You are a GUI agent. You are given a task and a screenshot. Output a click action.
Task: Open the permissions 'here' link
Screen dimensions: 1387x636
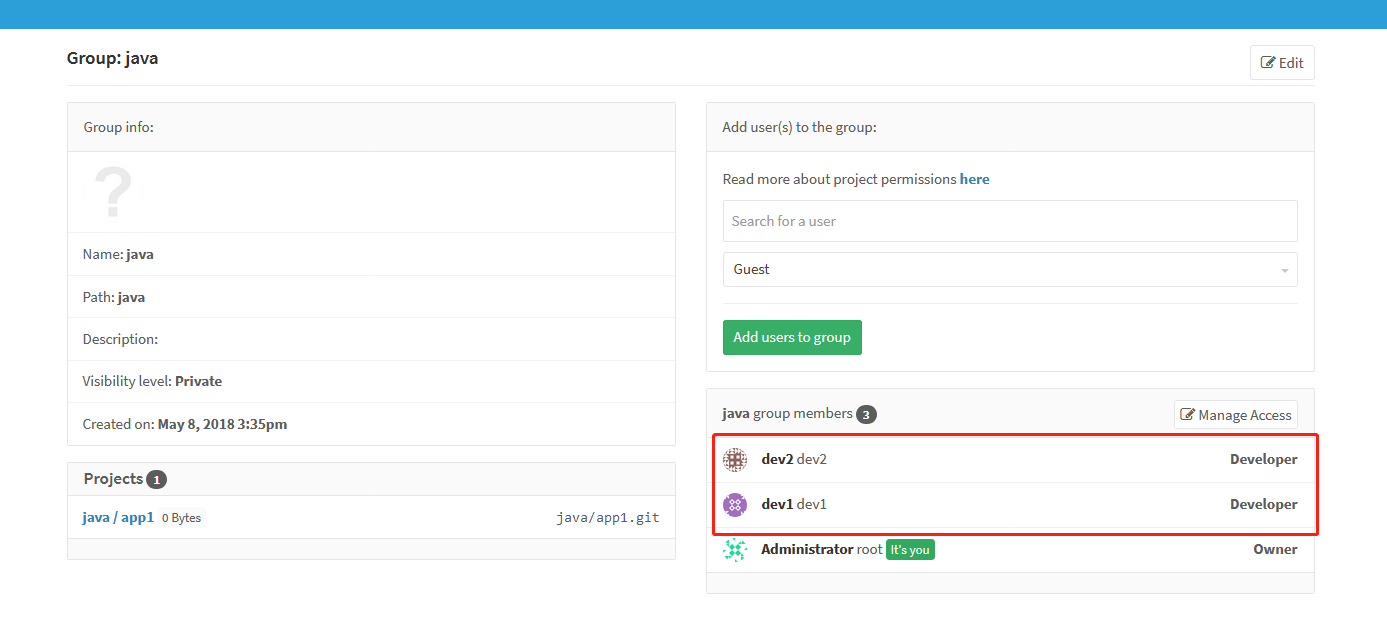pyautogui.click(x=975, y=179)
